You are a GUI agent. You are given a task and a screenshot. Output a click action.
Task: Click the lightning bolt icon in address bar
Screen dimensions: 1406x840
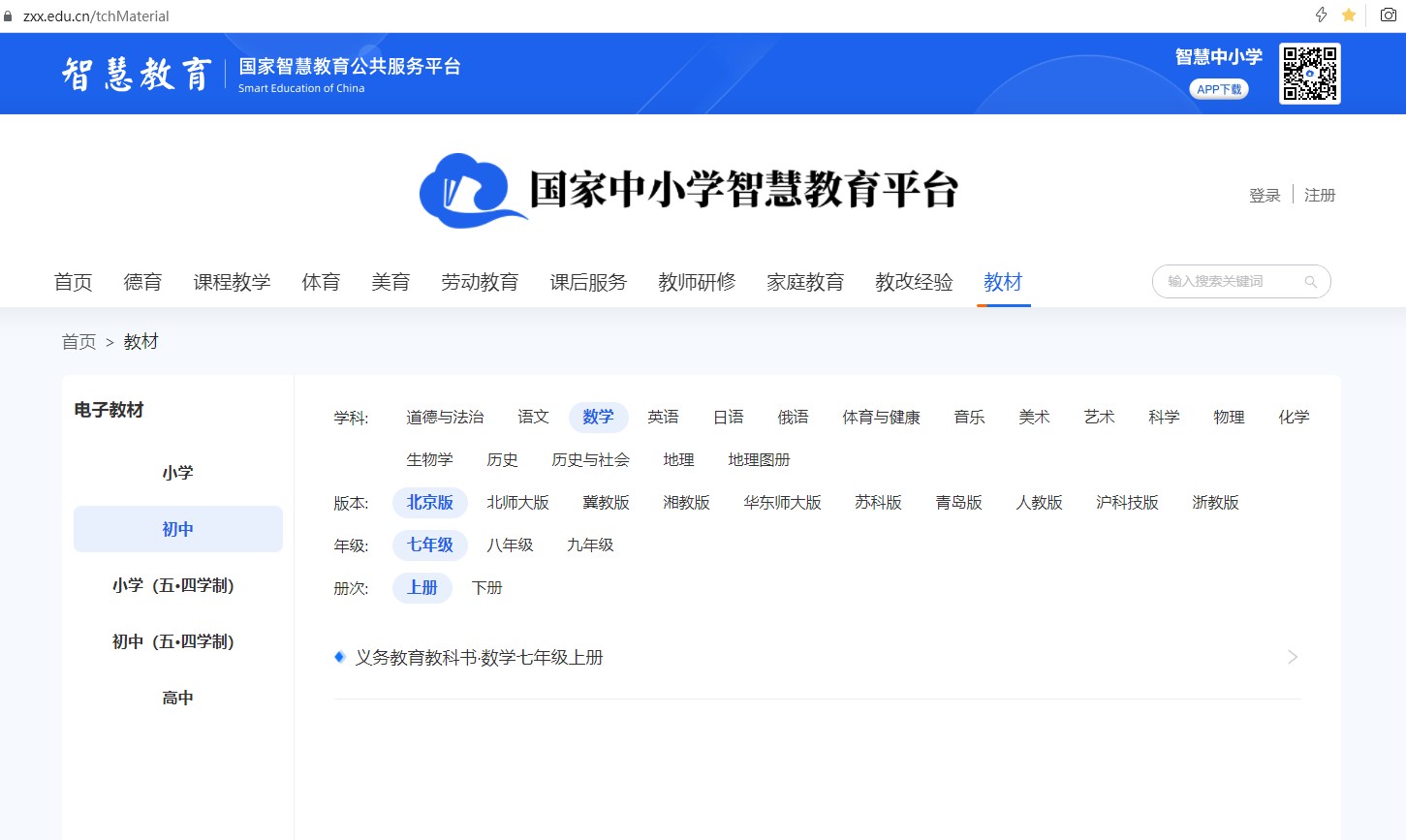(1321, 15)
